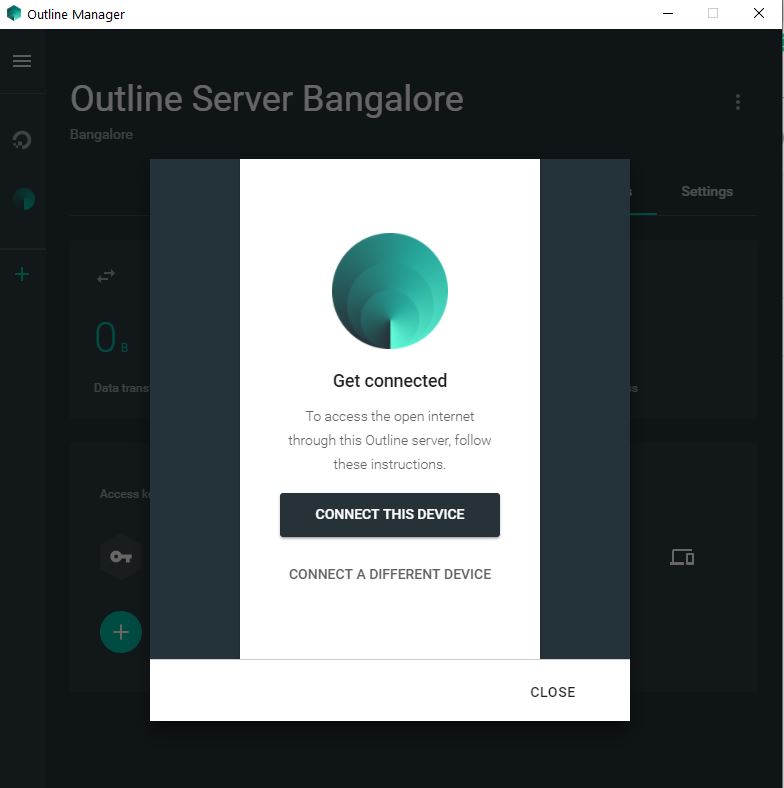Click the Bangalore location subtitle
The image size is (784, 788).
coord(102,135)
